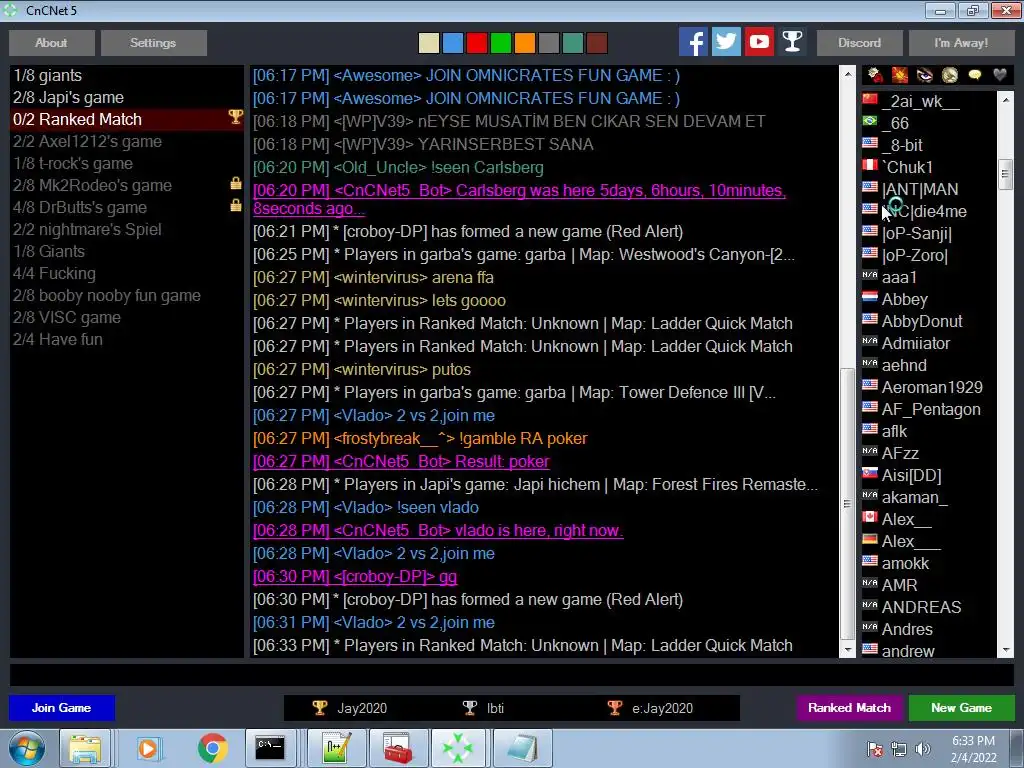Click the China flag beside _2ai_wk__
Image resolution: width=1024 pixels, height=768 pixels.
point(870,99)
